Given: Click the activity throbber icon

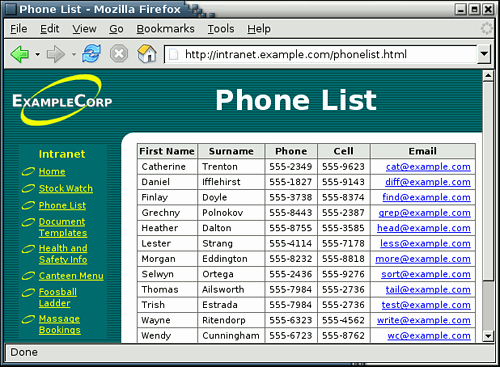Looking at the screenshot, I should 487,29.
